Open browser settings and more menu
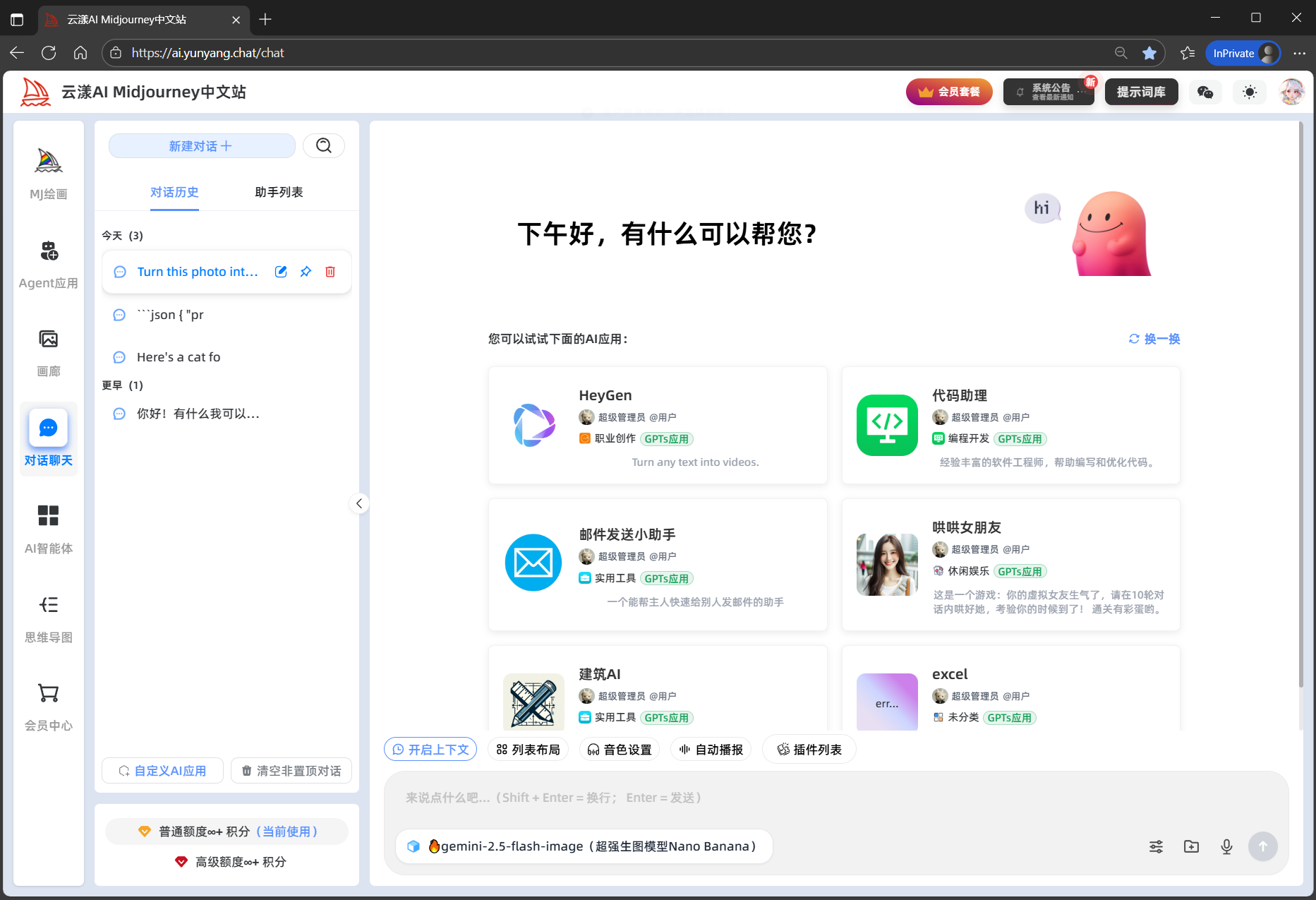 (x=1299, y=53)
